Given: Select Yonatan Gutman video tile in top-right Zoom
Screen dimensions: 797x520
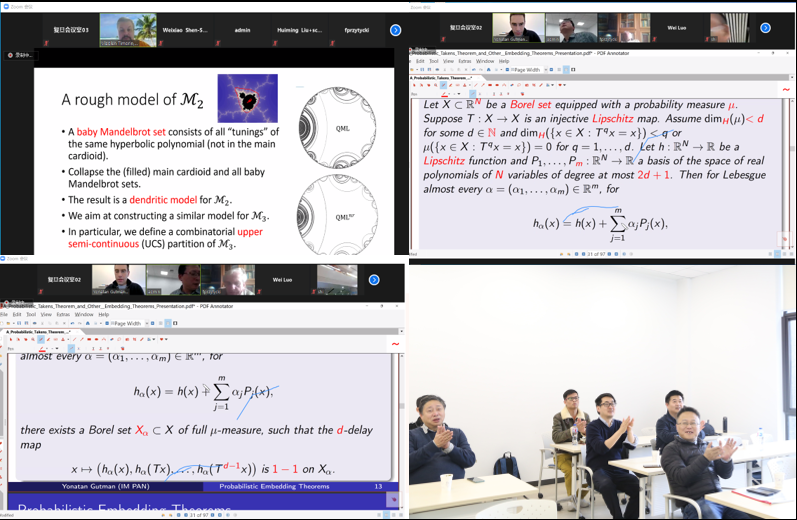Looking at the screenshot, I should click(518, 28).
